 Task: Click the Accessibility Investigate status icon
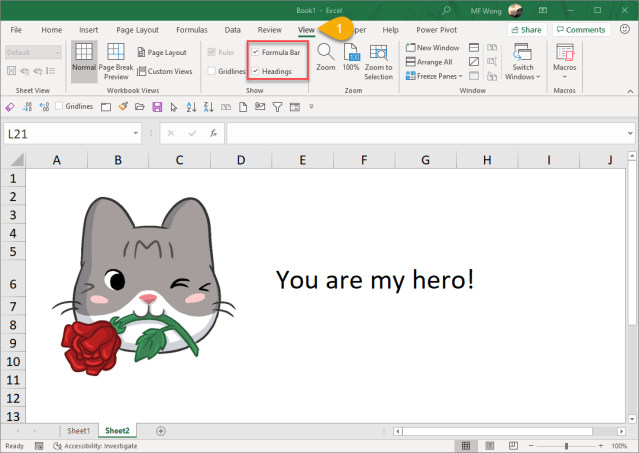tap(57, 446)
